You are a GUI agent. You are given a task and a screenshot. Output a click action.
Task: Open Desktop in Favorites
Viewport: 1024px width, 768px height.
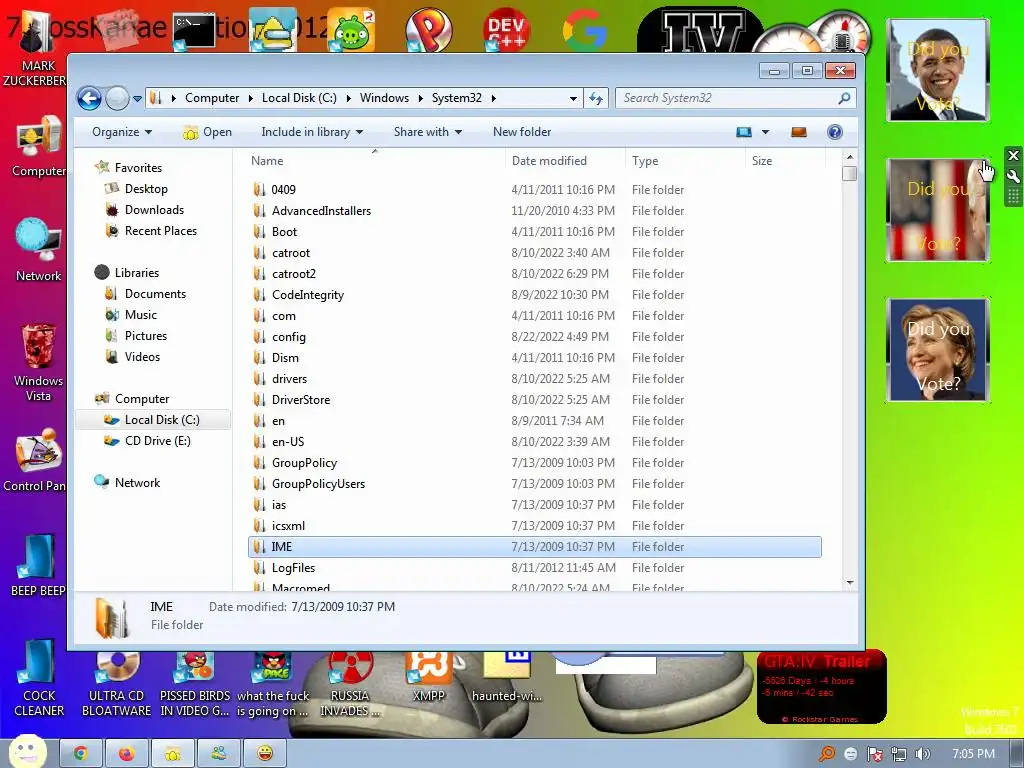[146, 189]
